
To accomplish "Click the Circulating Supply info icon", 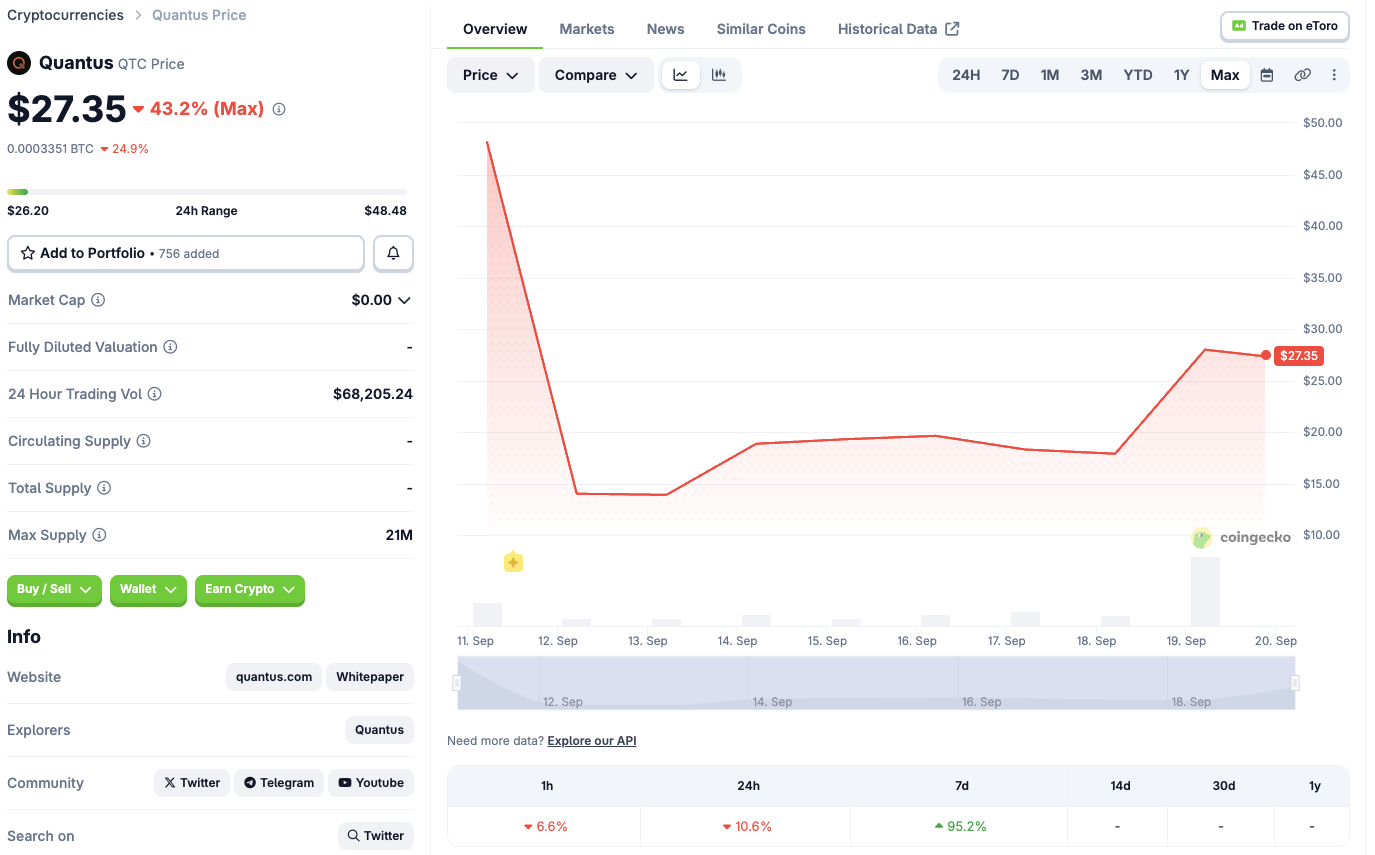I will pos(143,441).
